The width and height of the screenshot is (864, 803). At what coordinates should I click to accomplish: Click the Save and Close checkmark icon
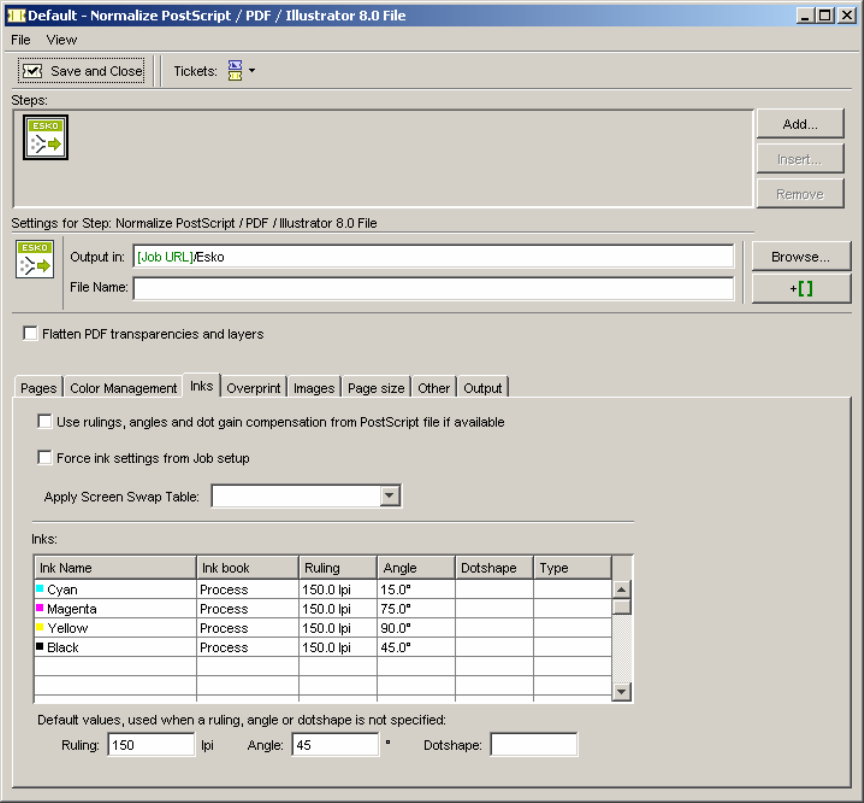click(x=33, y=71)
